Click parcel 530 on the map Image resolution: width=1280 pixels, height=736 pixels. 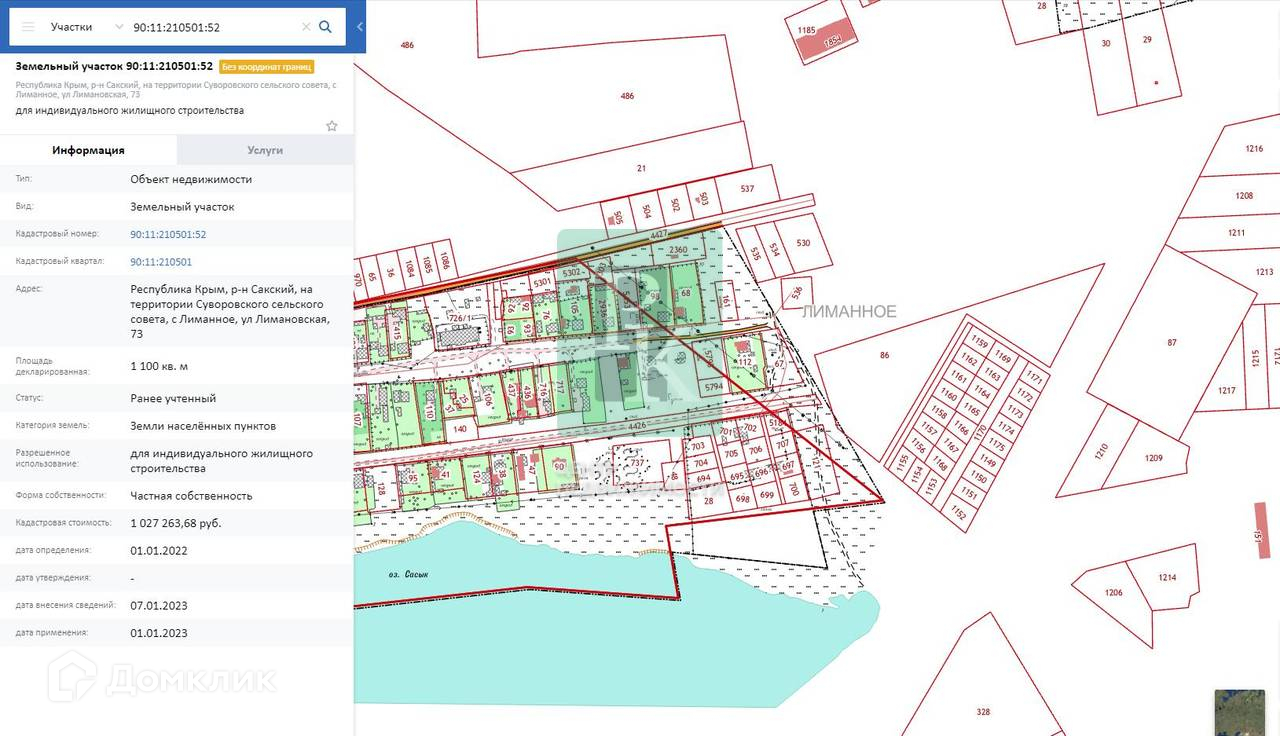[x=803, y=243]
